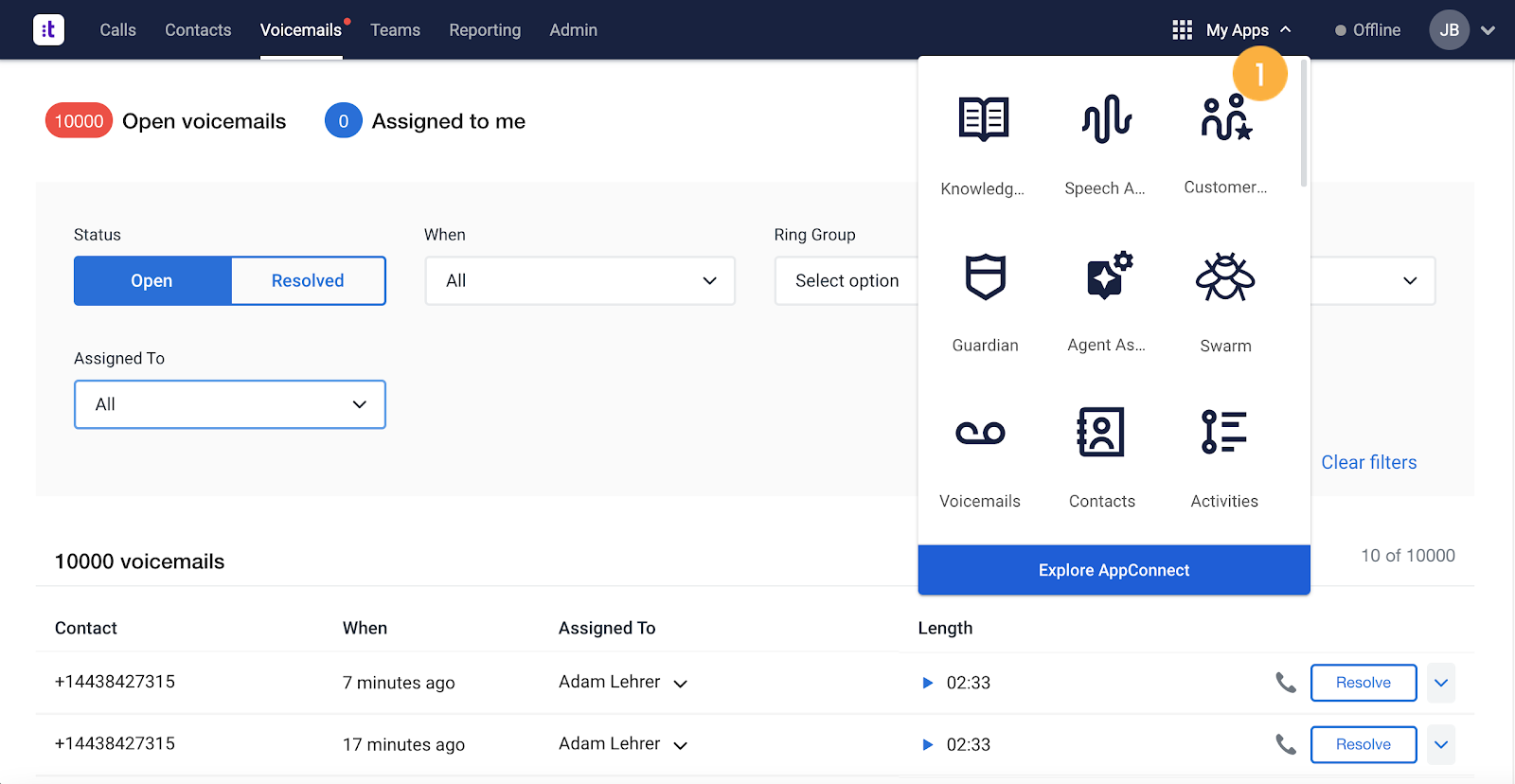Image resolution: width=1515 pixels, height=784 pixels.
Task: Go to the Contacts tab in navbar
Action: (x=198, y=30)
